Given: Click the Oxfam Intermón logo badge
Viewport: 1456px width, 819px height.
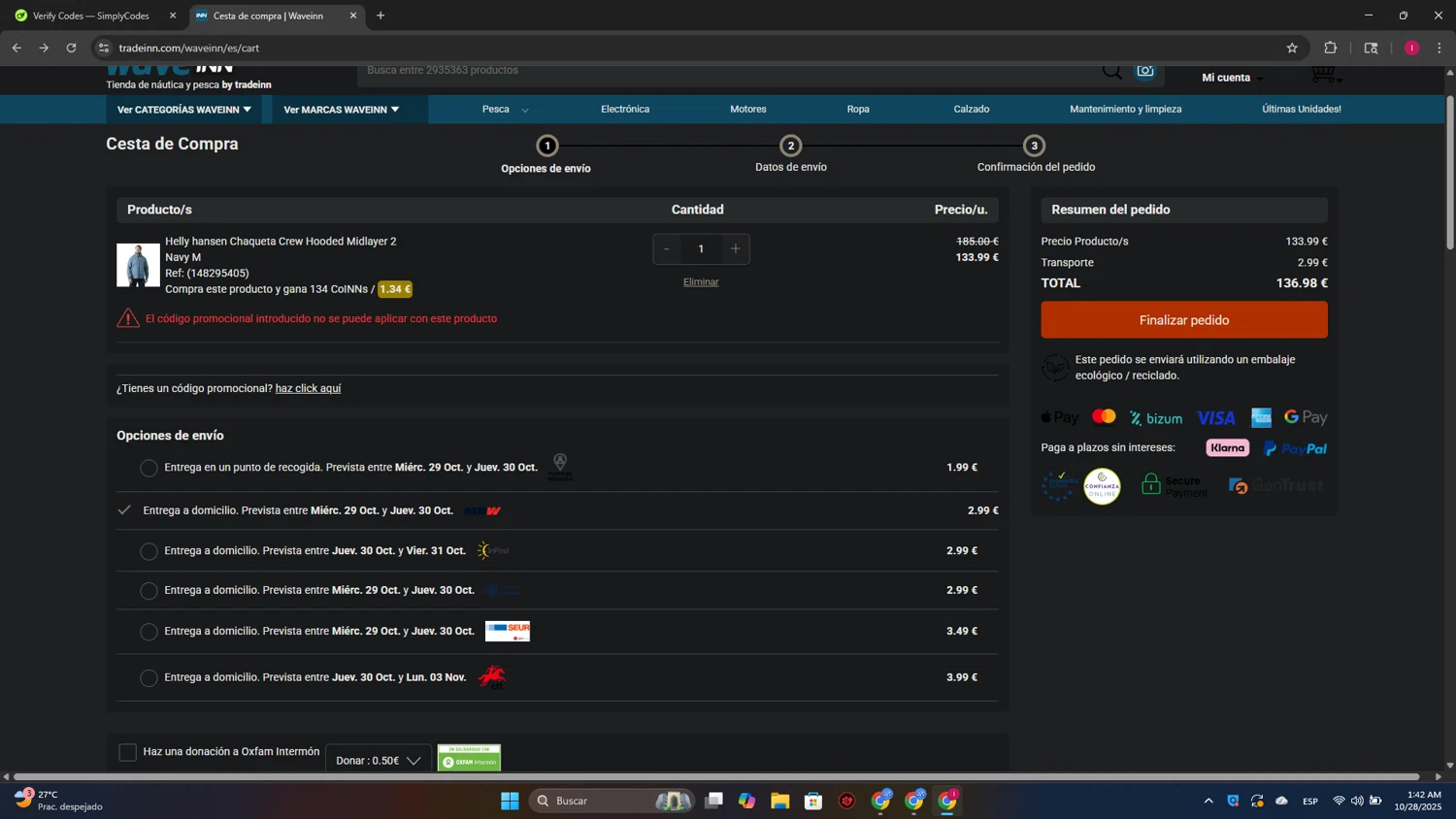Looking at the screenshot, I should [x=469, y=758].
